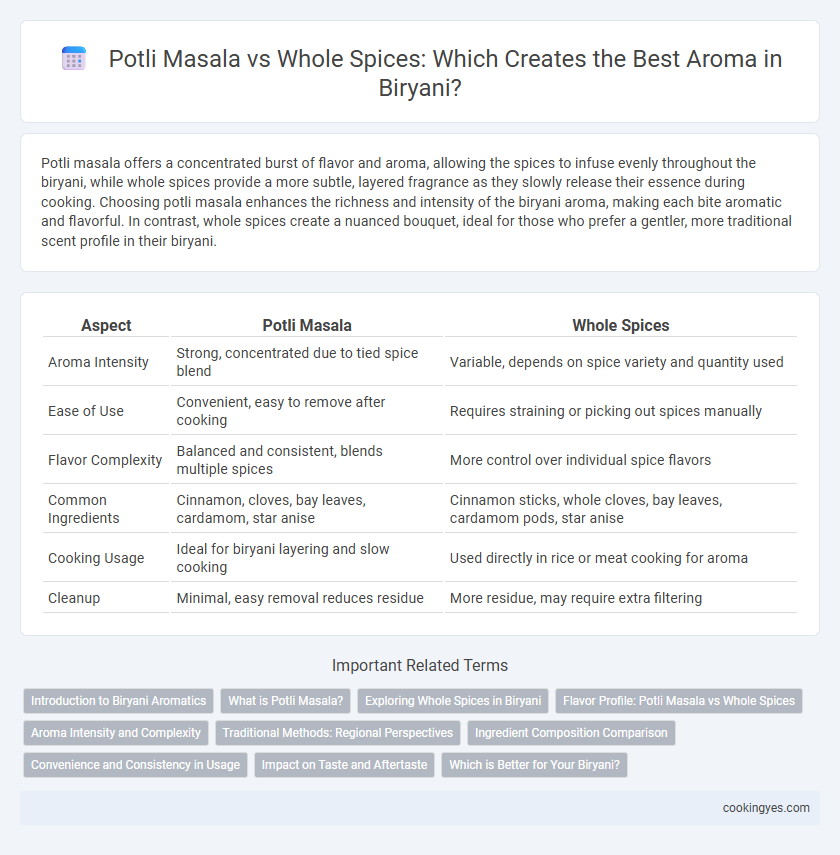
Task: Visit the cookingyes.com footer link
Action: tap(766, 808)
